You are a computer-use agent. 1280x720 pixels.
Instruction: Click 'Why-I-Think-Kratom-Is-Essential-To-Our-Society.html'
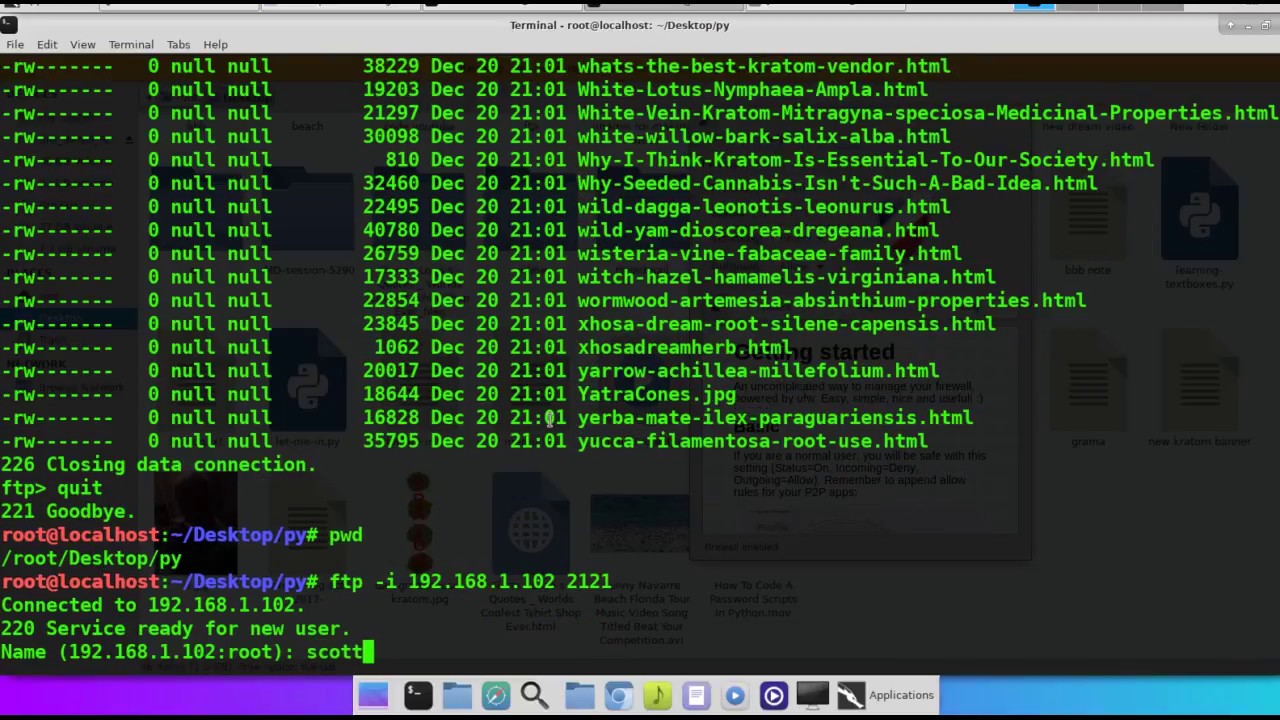(866, 160)
